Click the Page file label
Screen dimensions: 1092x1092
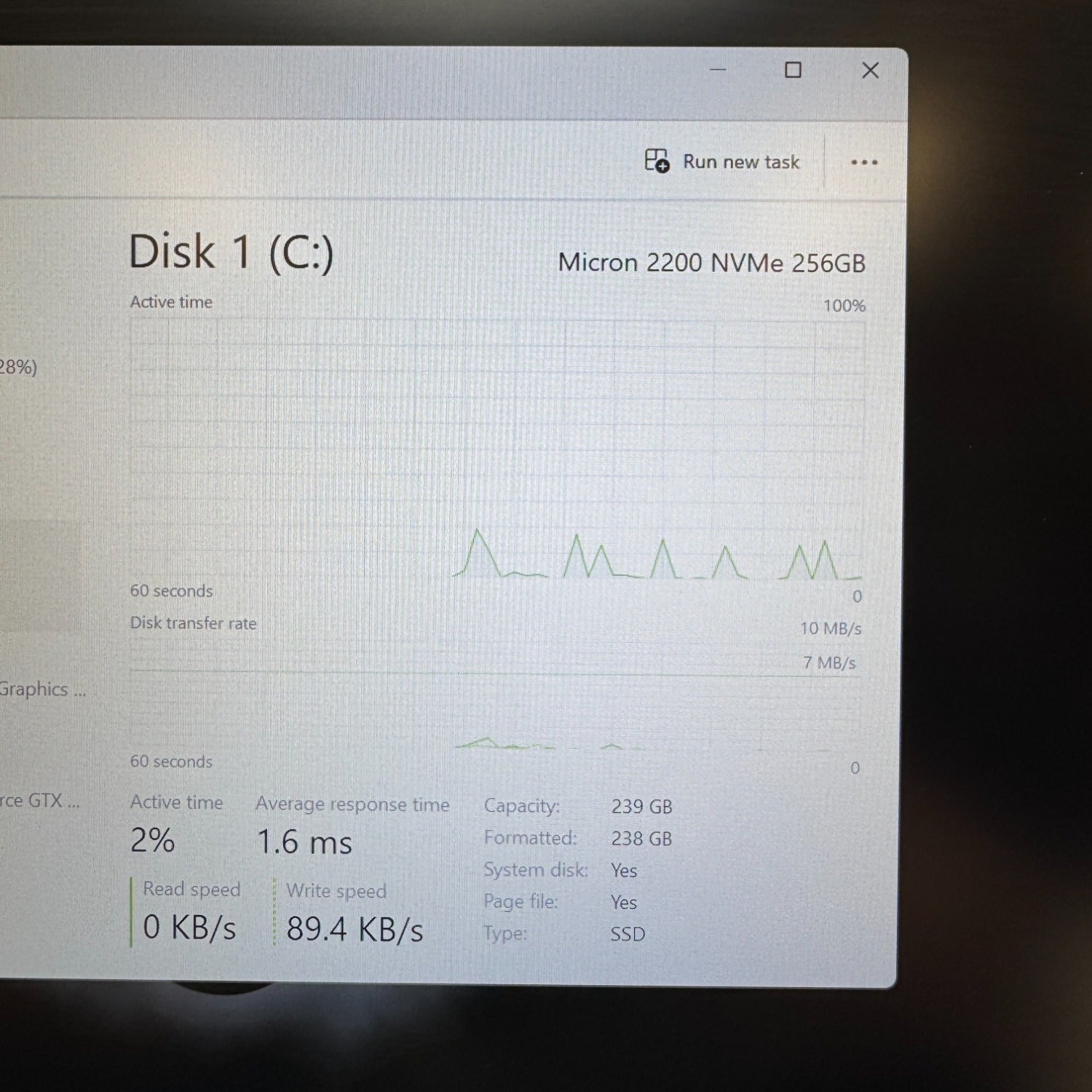pos(521,902)
